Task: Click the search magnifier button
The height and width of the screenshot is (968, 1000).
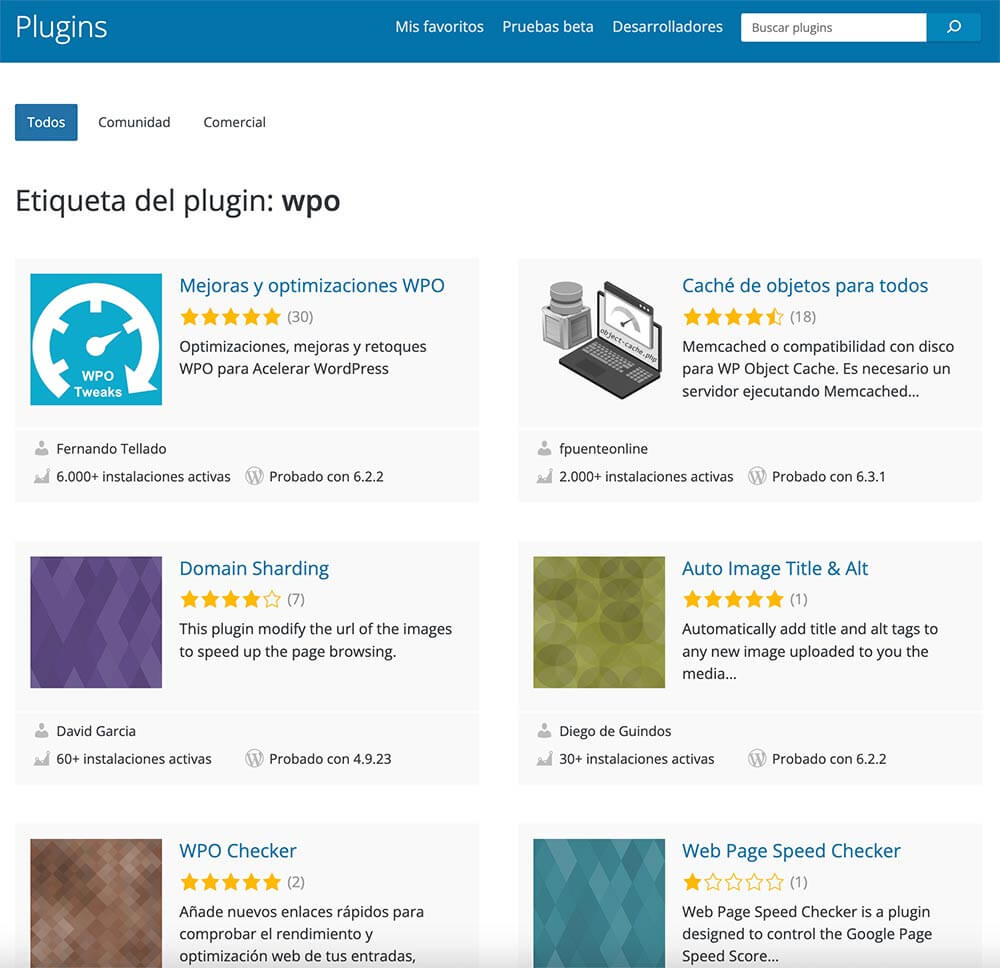Action: (x=953, y=27)
